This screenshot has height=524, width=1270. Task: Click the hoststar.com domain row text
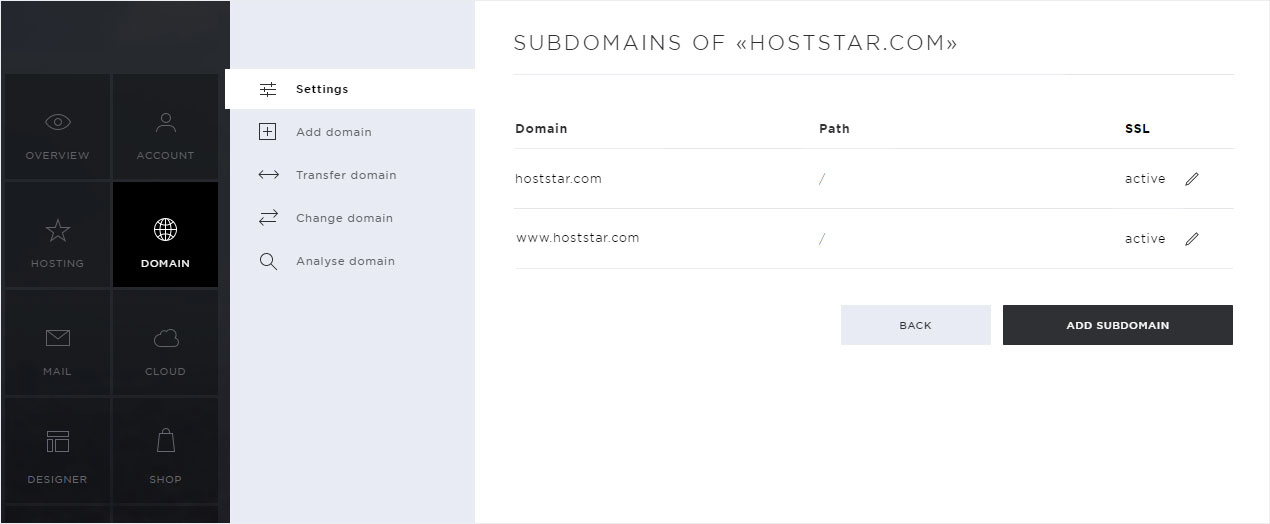coord(558,179)
